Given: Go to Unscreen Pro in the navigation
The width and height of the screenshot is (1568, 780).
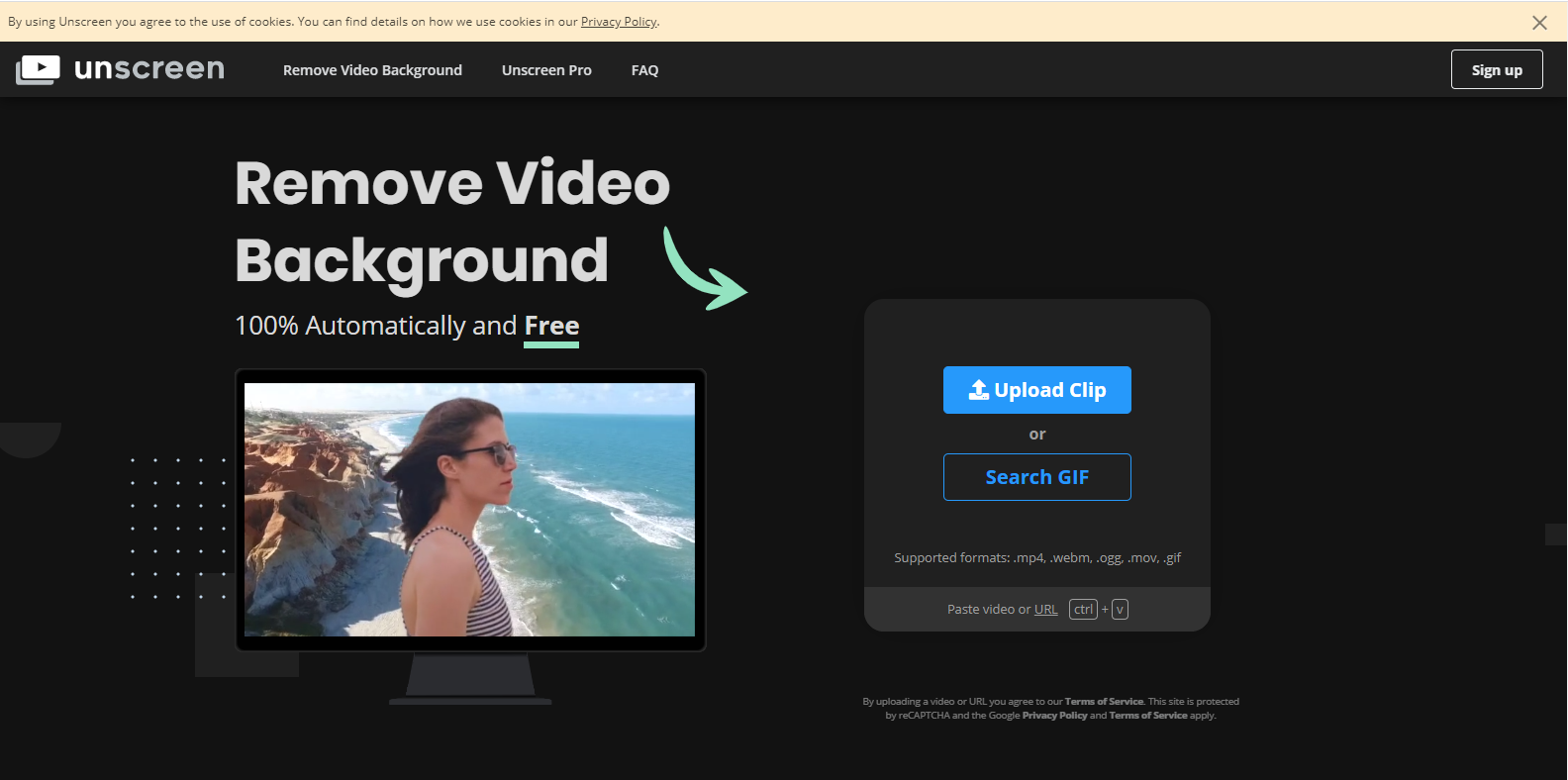Looking at the screenshot, I should [x=546, y=70].
